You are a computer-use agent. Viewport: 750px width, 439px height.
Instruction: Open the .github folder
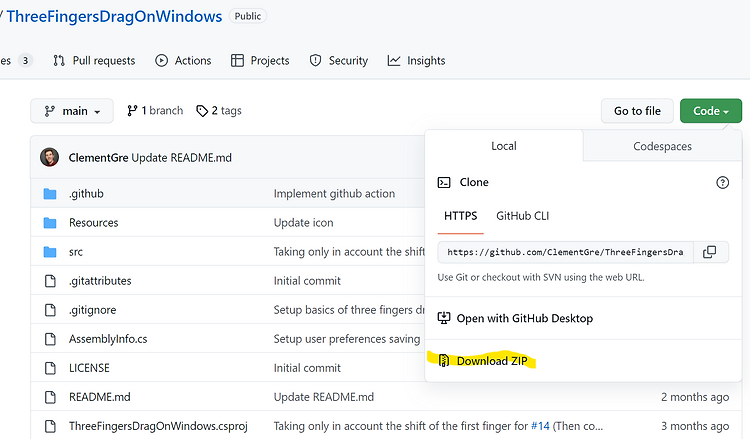(x=86, y=194)
